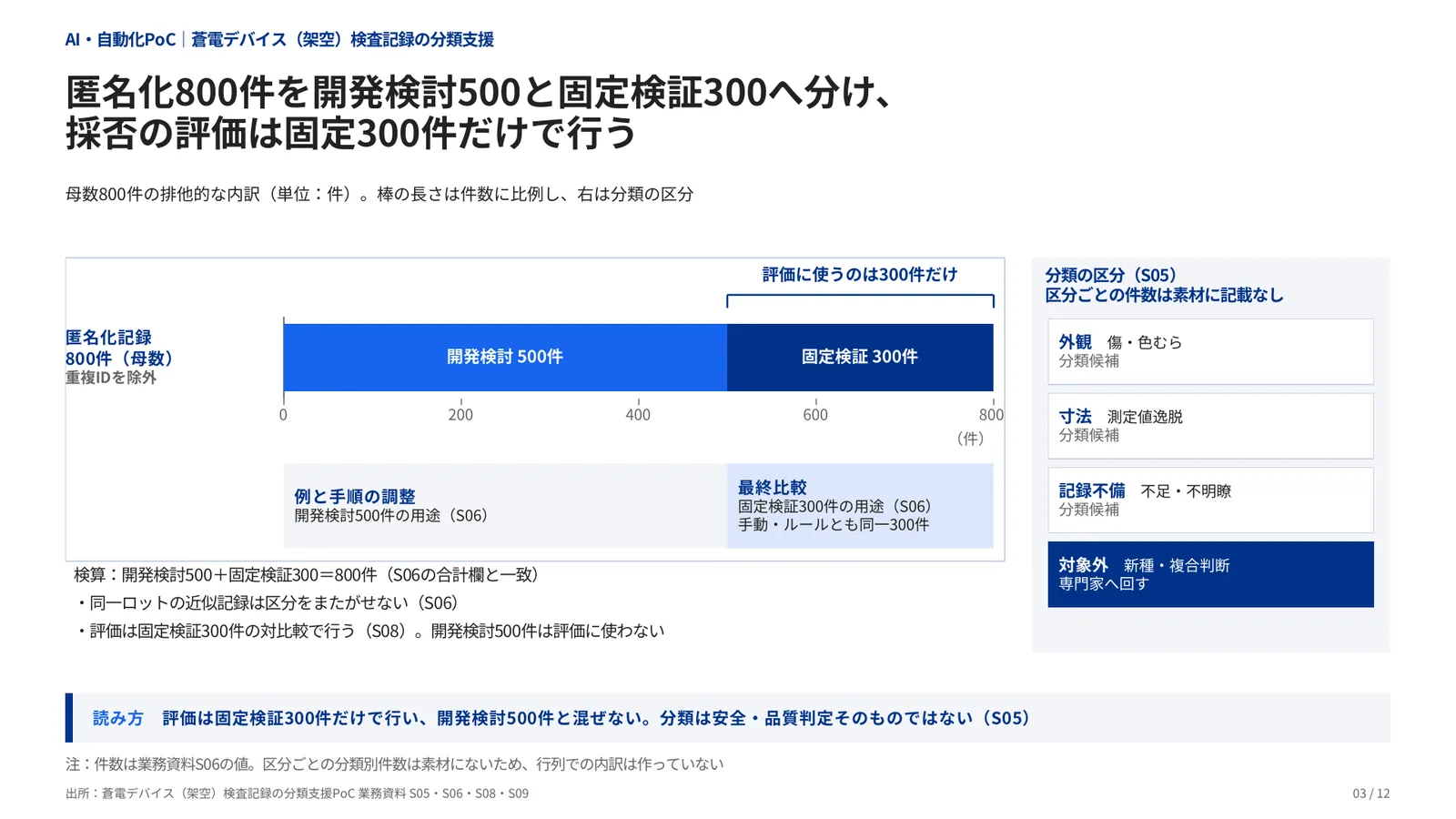The height and width of the screenshot is (819, 1456).
Task: Click axis tick label '600'
Action: click(815, 415)
